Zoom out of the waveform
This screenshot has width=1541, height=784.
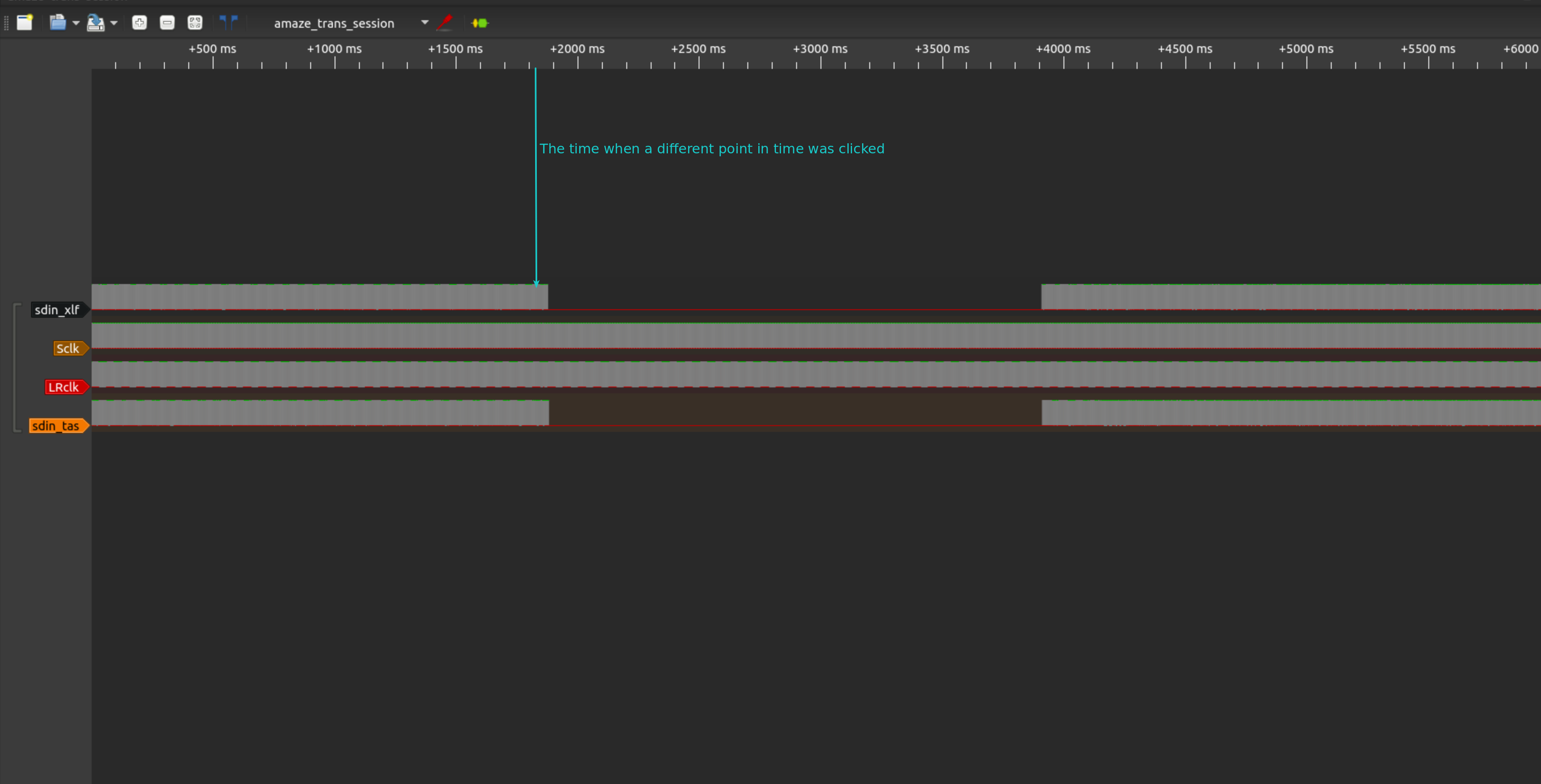click(x=167, y=23)
